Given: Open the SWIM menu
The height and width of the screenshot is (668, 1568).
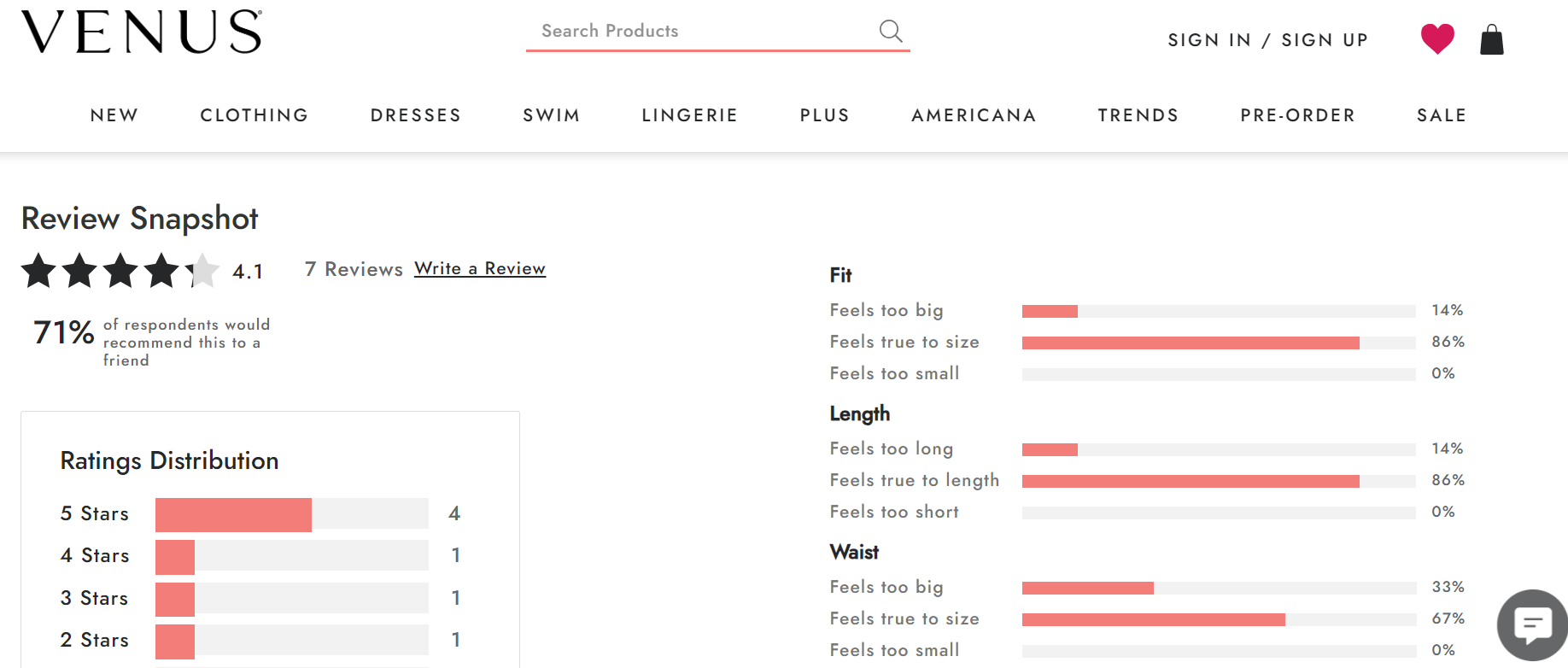Looking at the screenshot, I should pos(552,115).
